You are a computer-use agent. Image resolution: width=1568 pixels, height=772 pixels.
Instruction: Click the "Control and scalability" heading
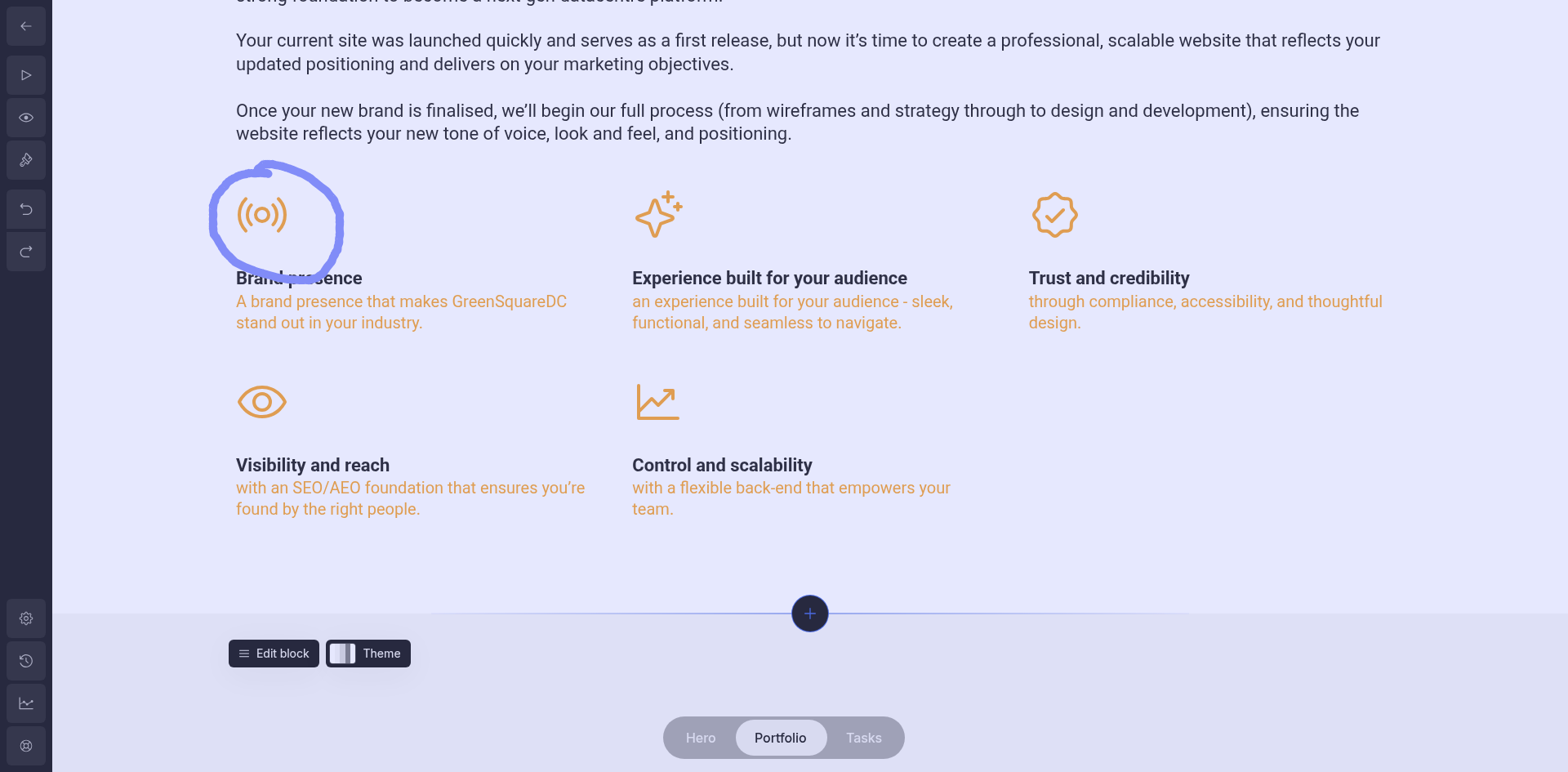click(722, 465)
